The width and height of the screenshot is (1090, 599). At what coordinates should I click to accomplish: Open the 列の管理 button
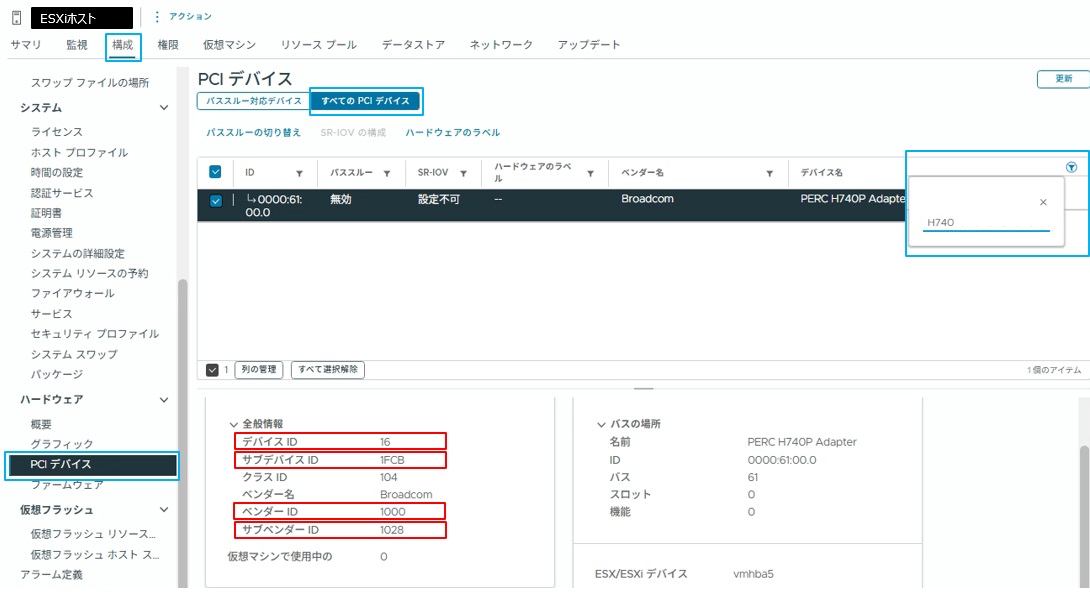[x=259, y=369]
